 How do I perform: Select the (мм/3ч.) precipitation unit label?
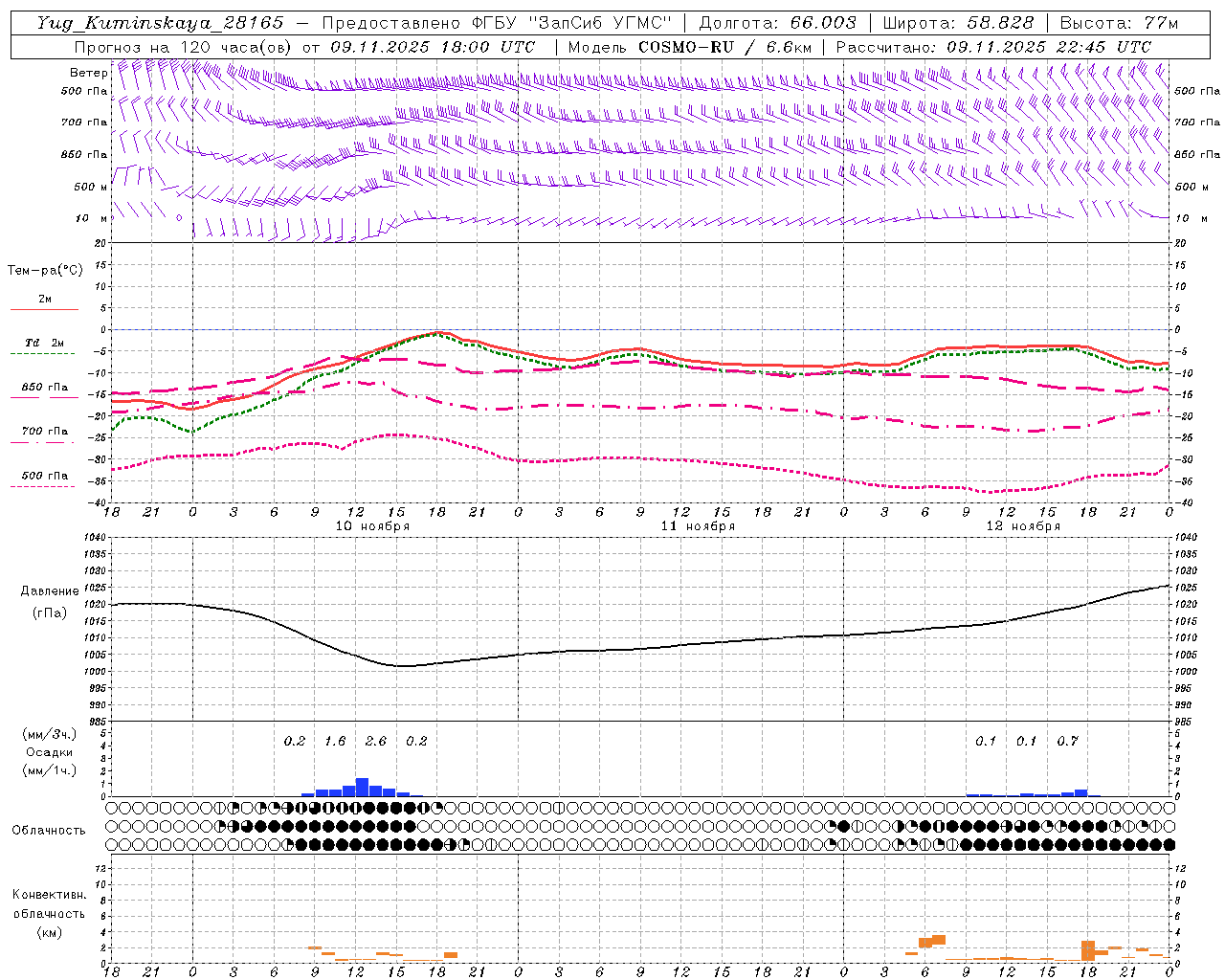(50, 735)
